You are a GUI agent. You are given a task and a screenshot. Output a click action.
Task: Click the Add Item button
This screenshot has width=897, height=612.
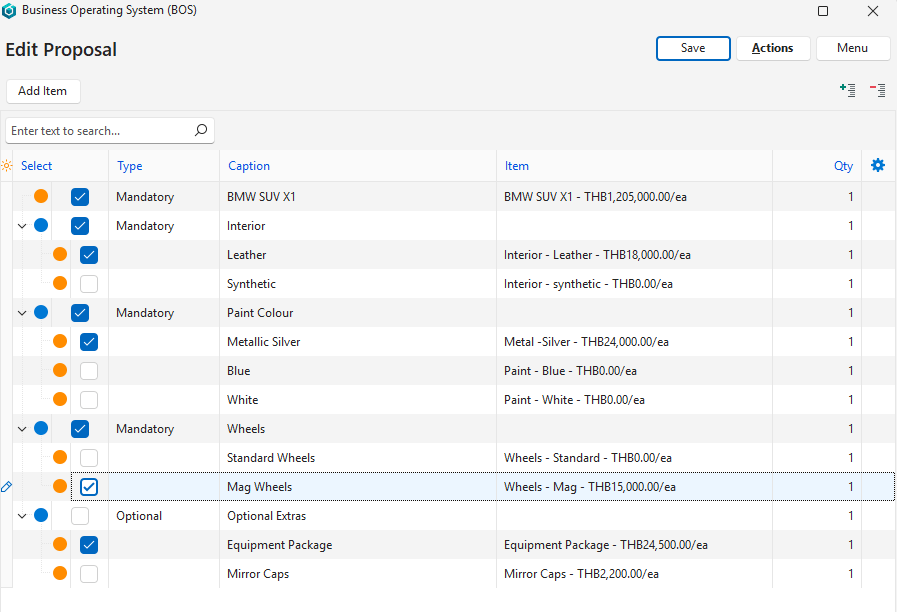(43, 91)
